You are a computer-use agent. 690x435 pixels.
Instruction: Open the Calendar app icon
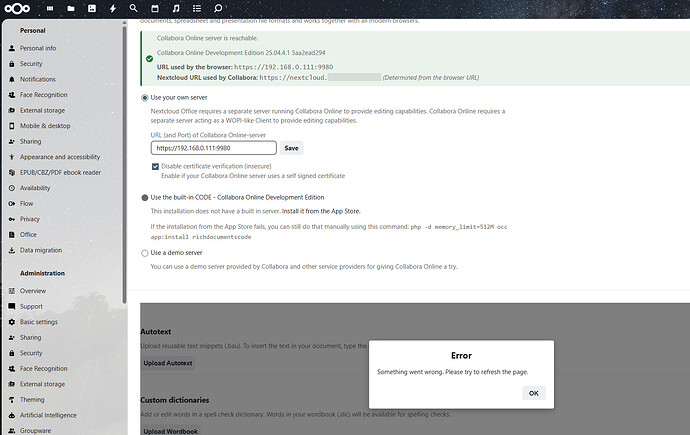point(155,8)
